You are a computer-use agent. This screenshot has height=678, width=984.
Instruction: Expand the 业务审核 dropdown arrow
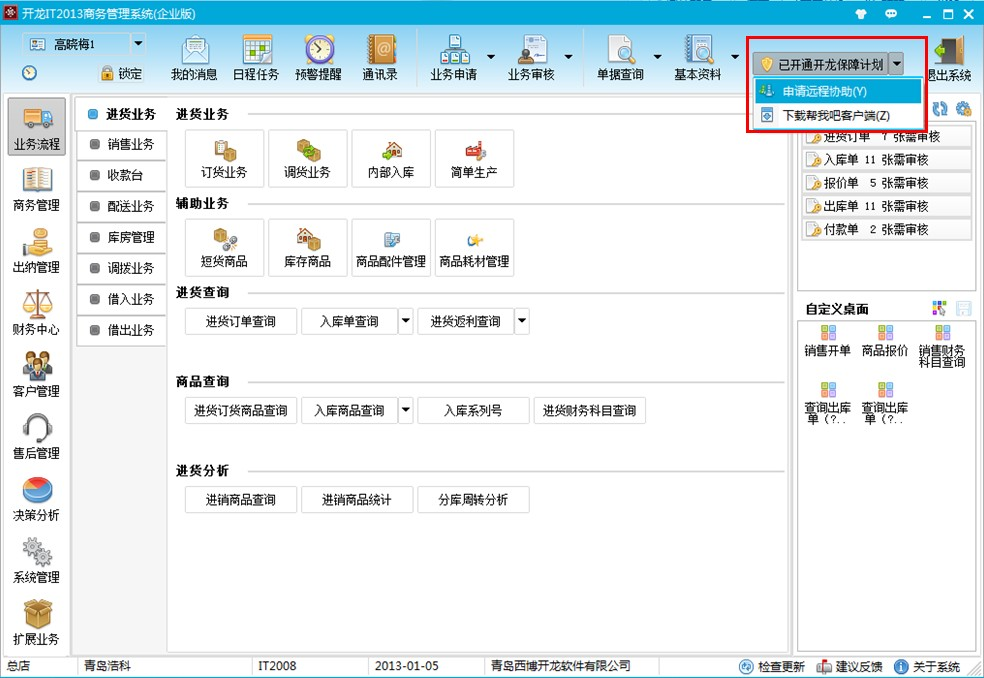(568, 57)
